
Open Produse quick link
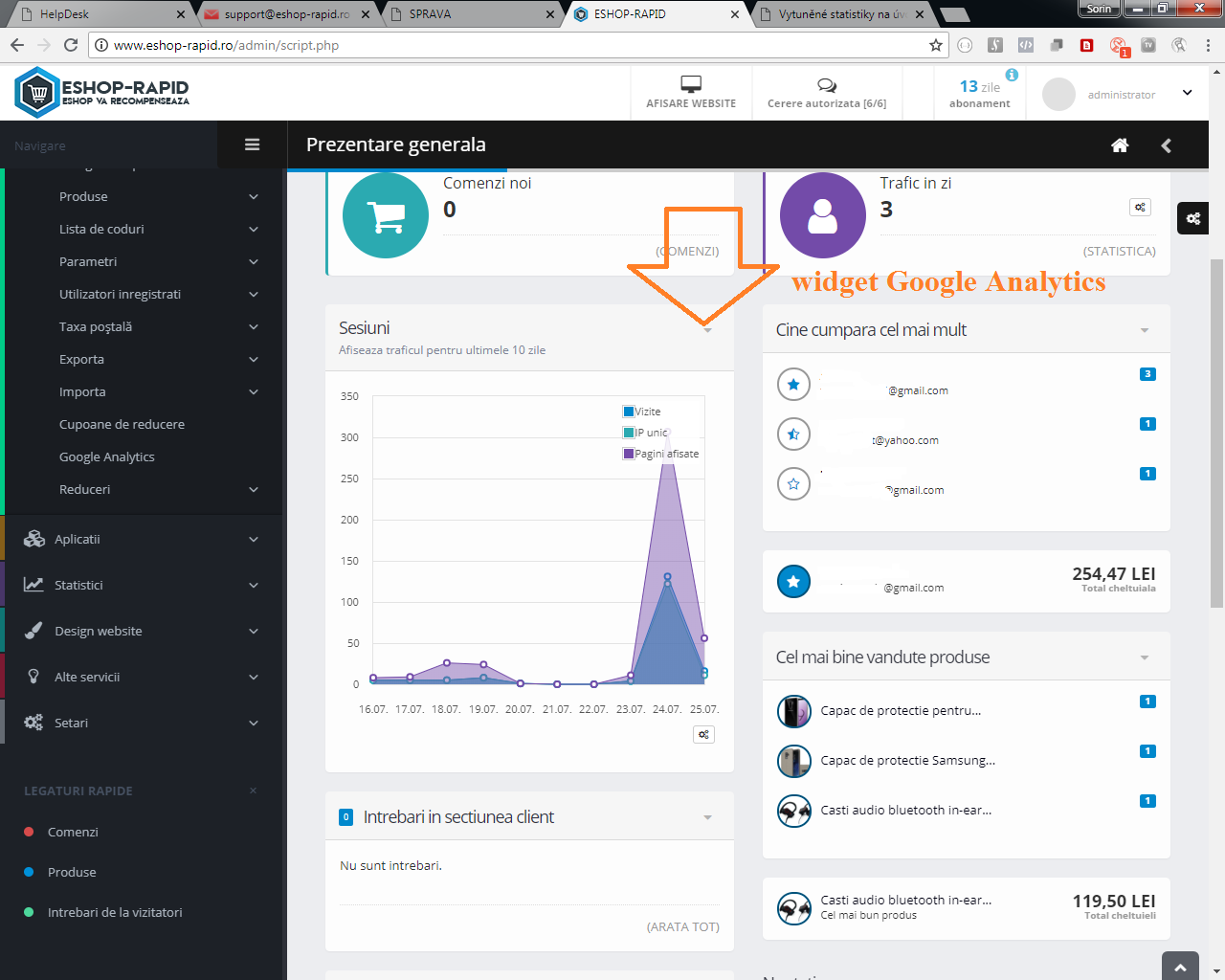coord(72,872)
